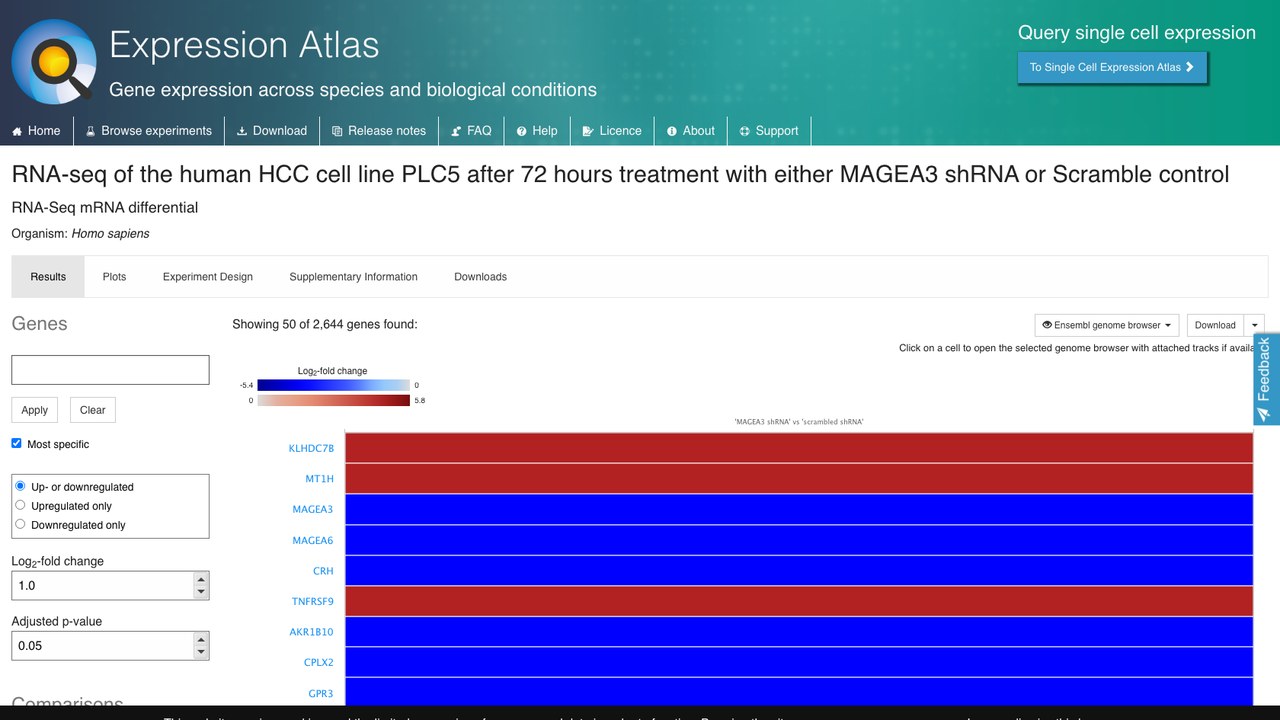Expand the Download options arrow
1280x720 pixels.
(1254, 325)
